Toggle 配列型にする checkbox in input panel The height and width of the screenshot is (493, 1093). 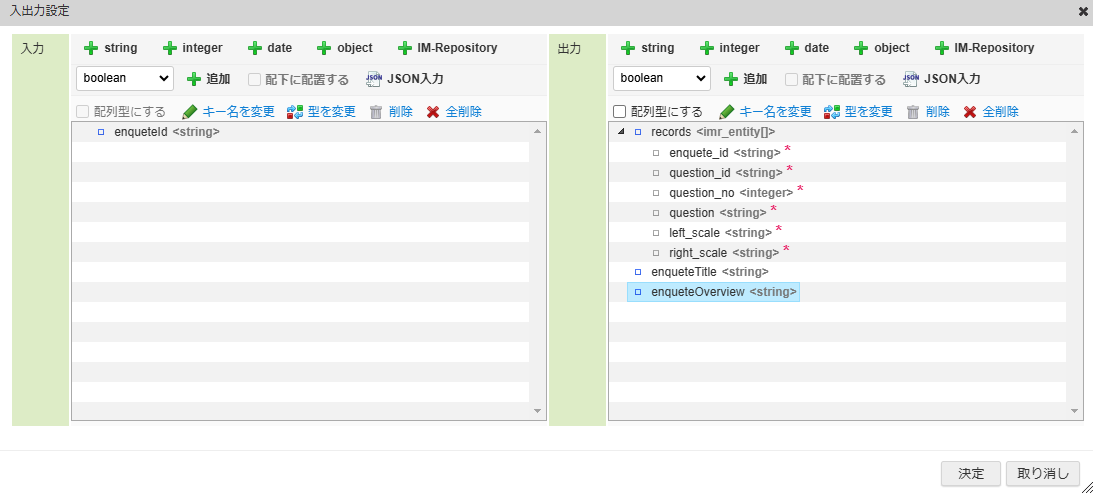point(82,112)
